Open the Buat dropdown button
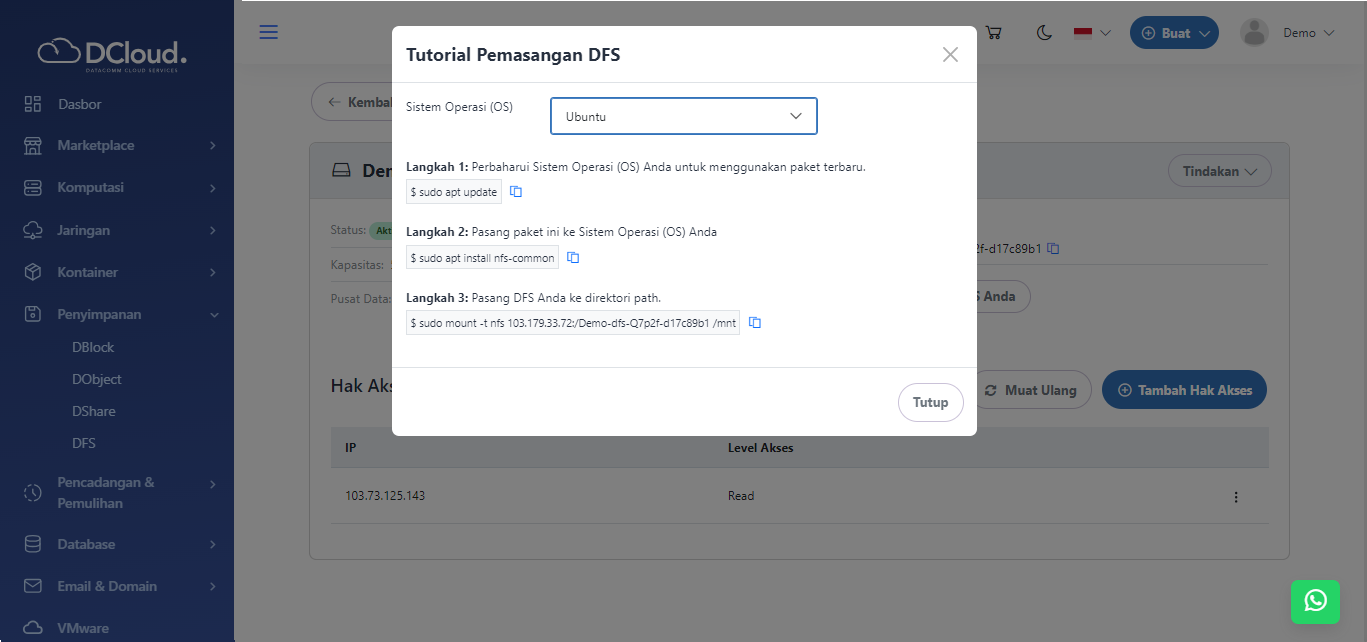This screenshot has width=1367, height=642. [x=1174, y=32]
